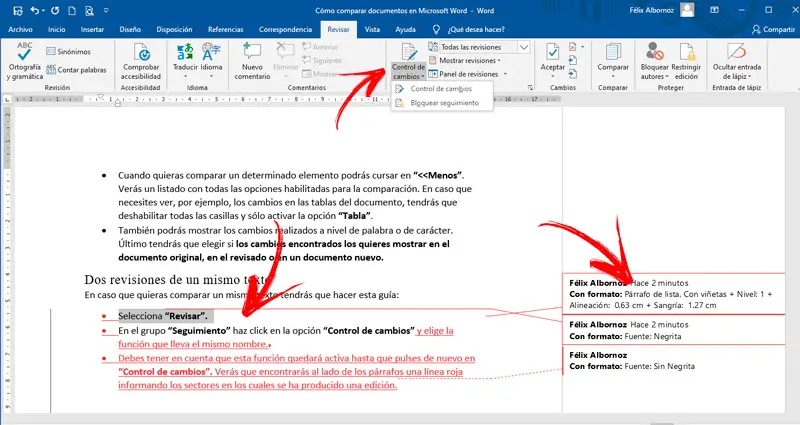
Task: Select Control de cambios in dropdown menu
Action: coord(442,89)
